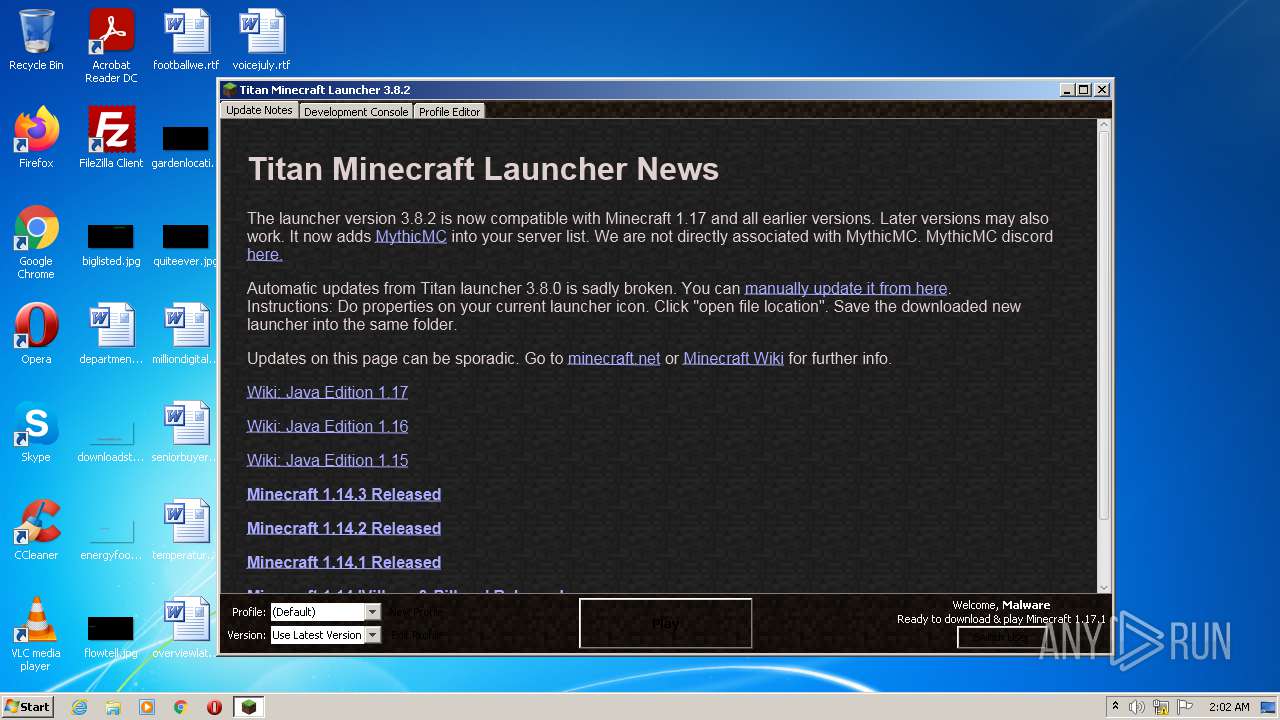Click the Opera icon in the taskbar
The image size is (1280, 720).
pos(214,707)
